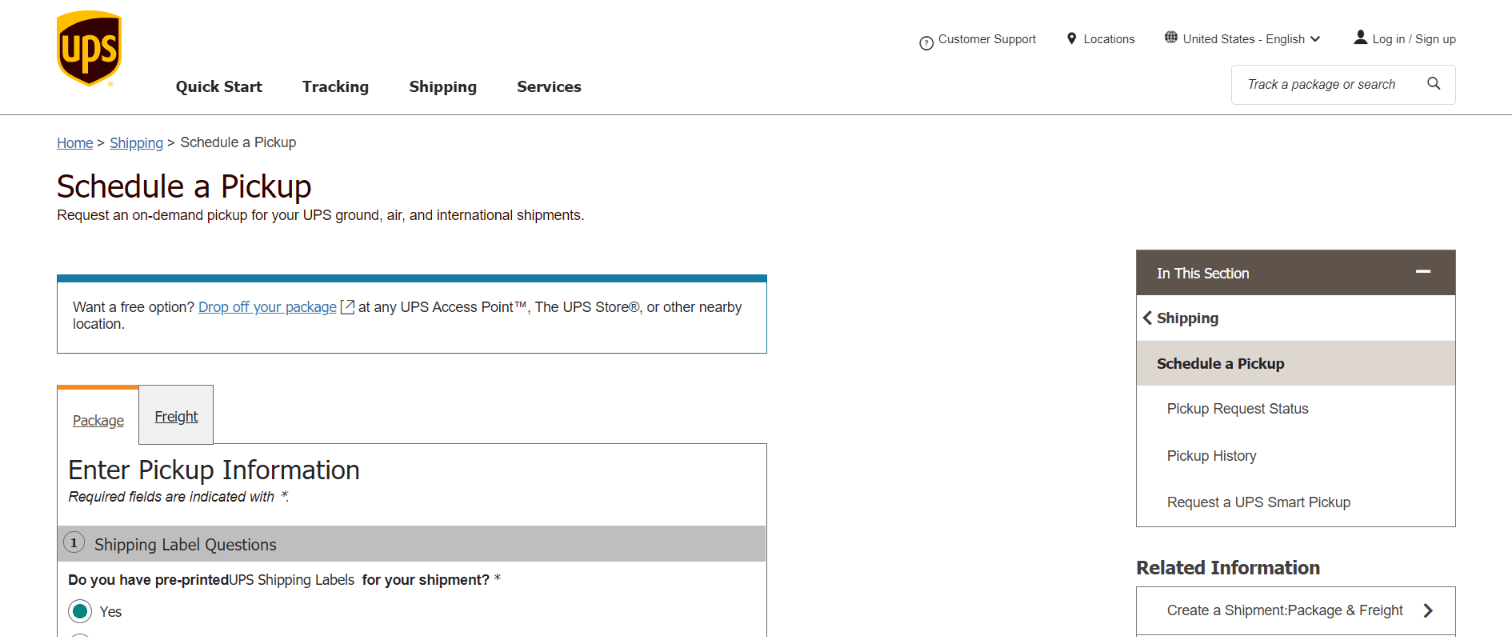The image size is (1512, 637).
Task: Click the UPS shield logo
Action: [x=89, y=46]
